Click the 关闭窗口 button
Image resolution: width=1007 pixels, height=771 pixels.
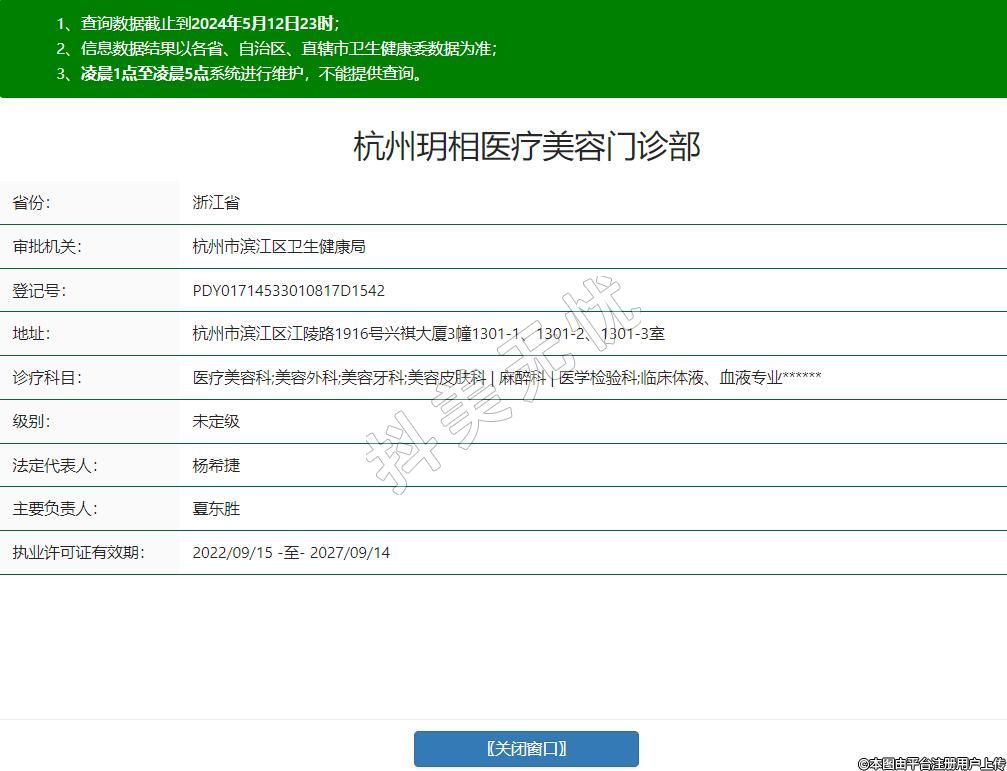click(526, 748)
